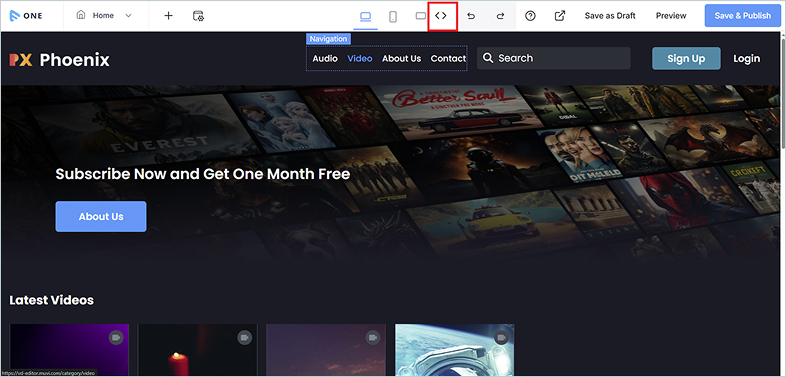The image size is (786, 377).
Task: Add a new page plus icon
Action: (x=168, y=16)
